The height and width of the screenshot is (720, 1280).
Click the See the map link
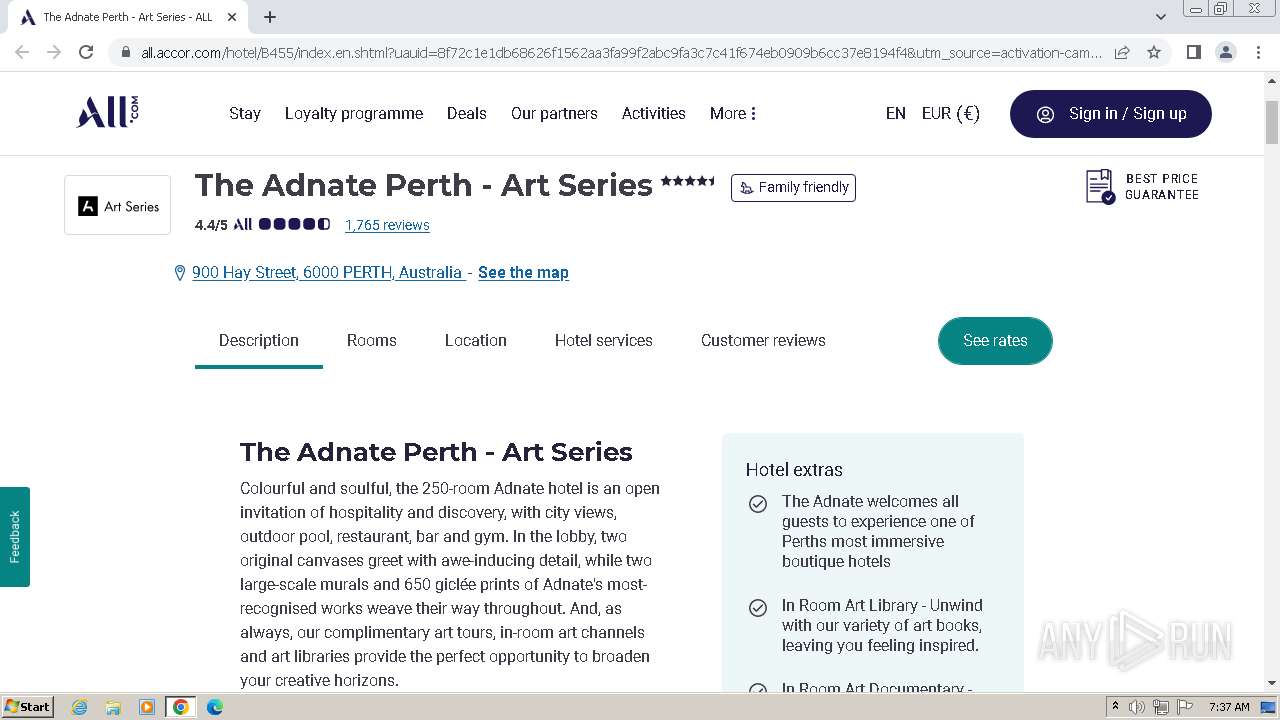click(523, 272)
